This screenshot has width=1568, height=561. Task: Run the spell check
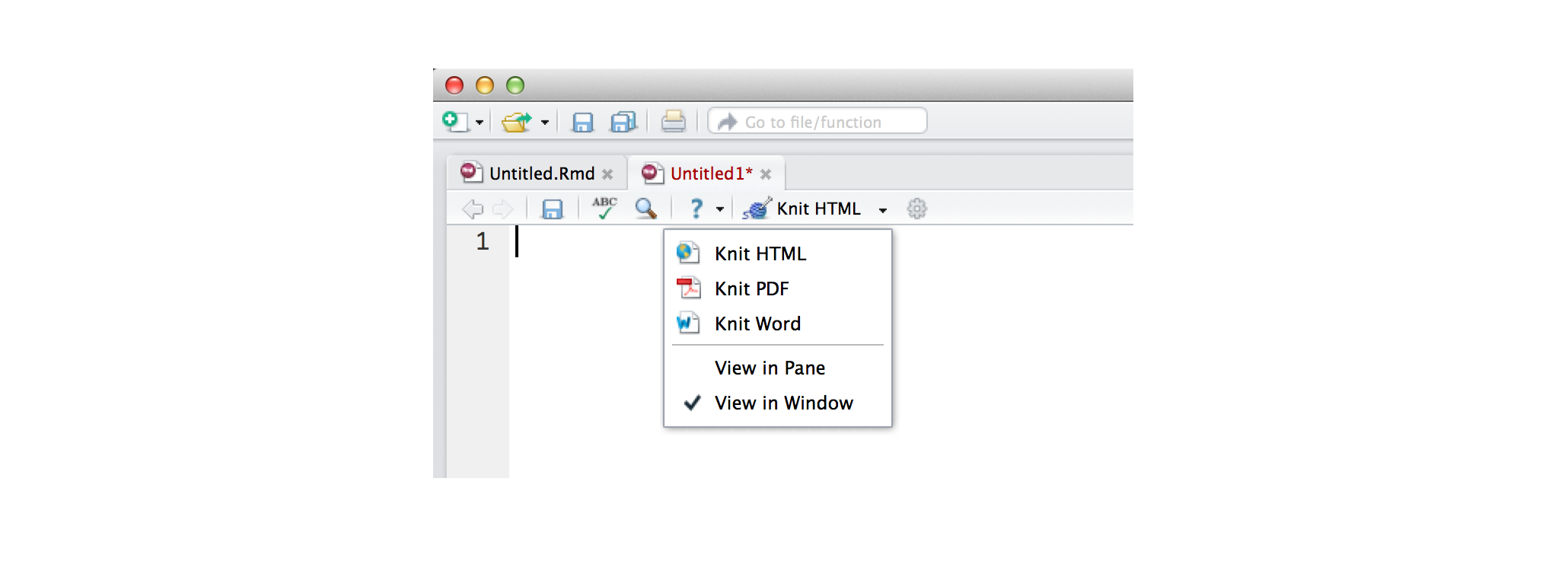coord(604,209)
